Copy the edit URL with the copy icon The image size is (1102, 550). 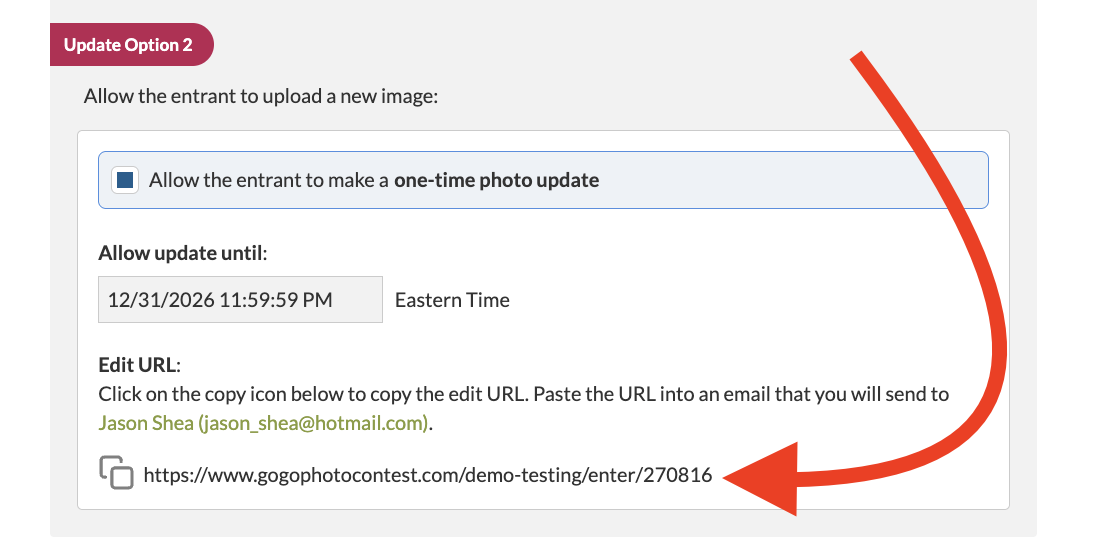point(117,473)
